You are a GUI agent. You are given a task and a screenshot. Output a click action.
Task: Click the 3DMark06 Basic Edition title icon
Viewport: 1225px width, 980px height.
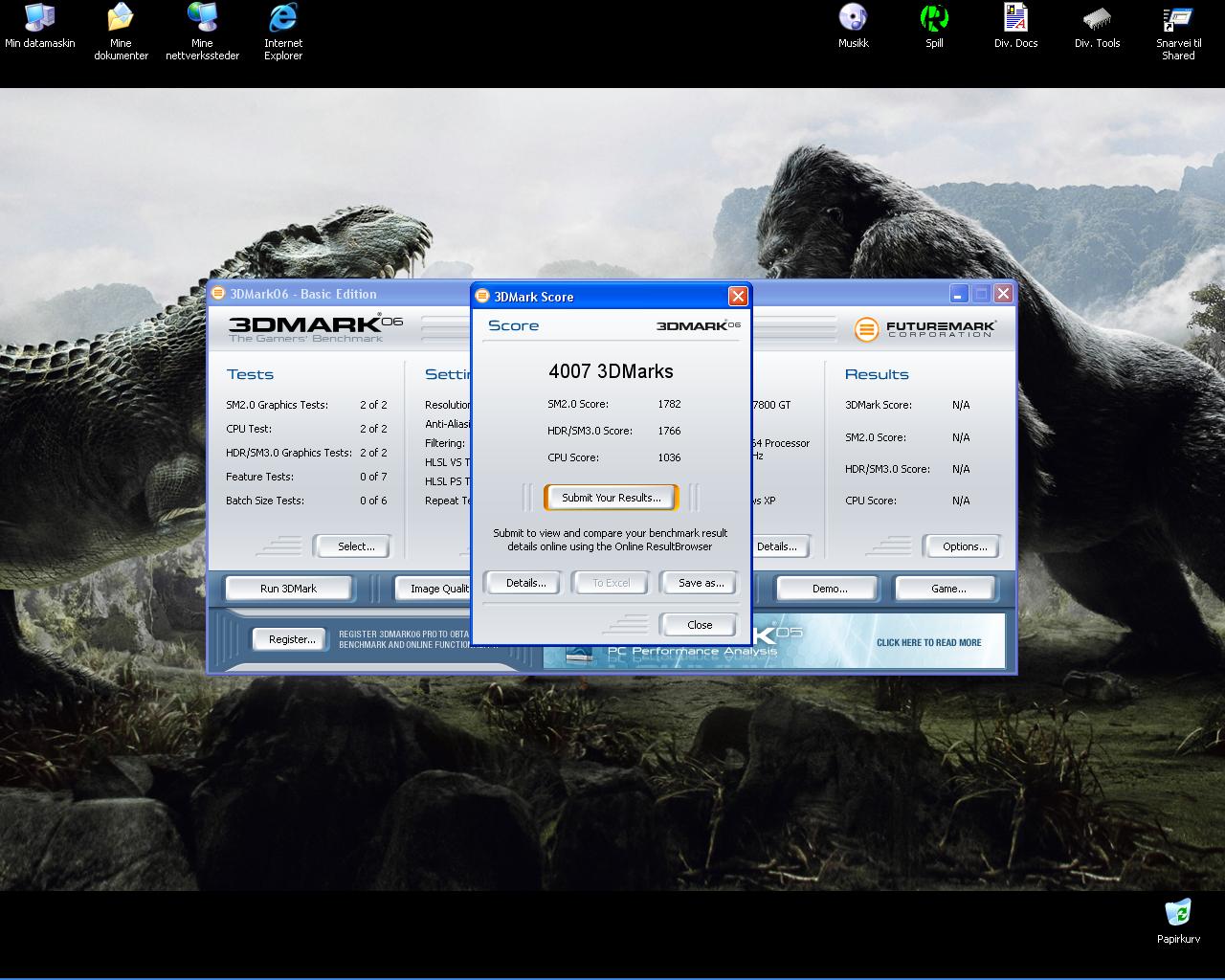218,294
